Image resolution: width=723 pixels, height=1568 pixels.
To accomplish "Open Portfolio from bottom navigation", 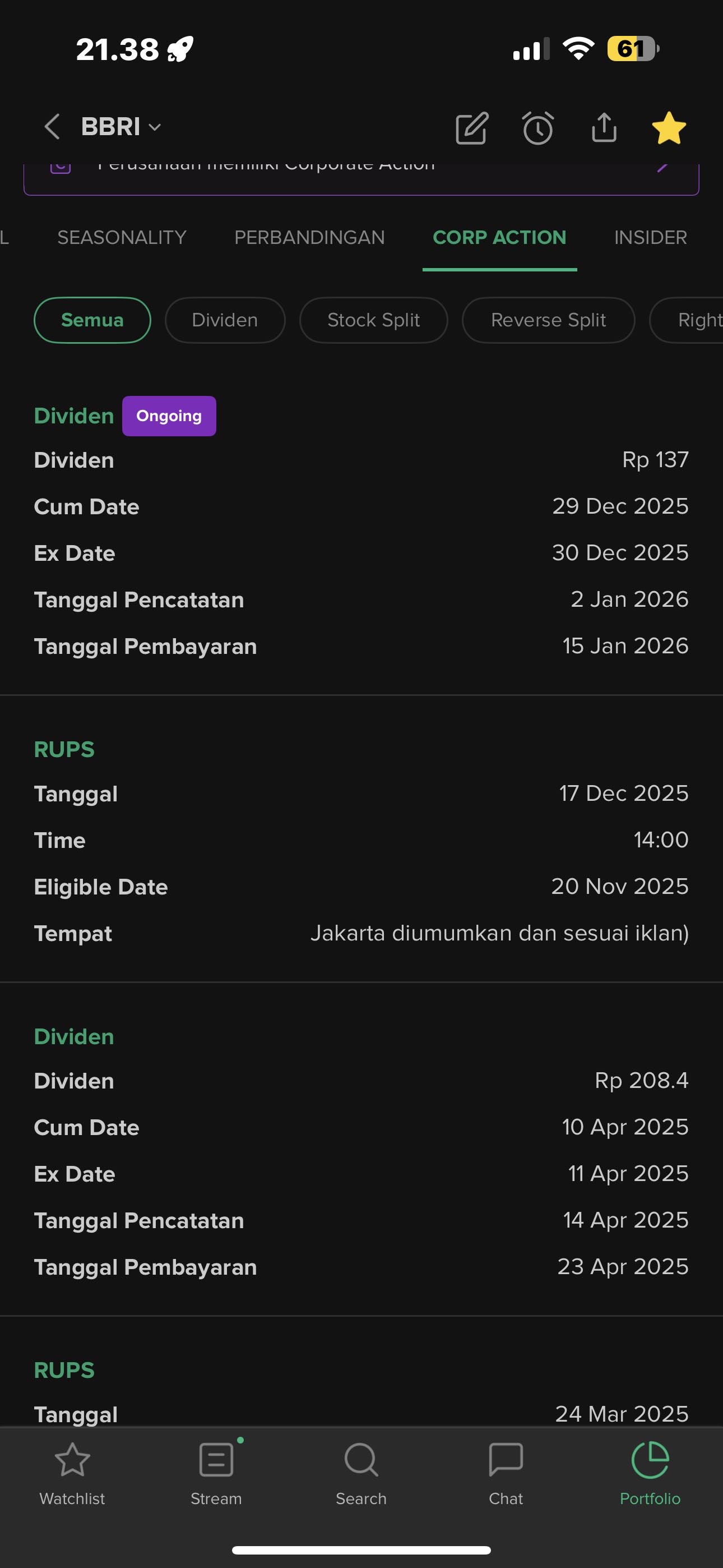I will [x=650, y=1470].
